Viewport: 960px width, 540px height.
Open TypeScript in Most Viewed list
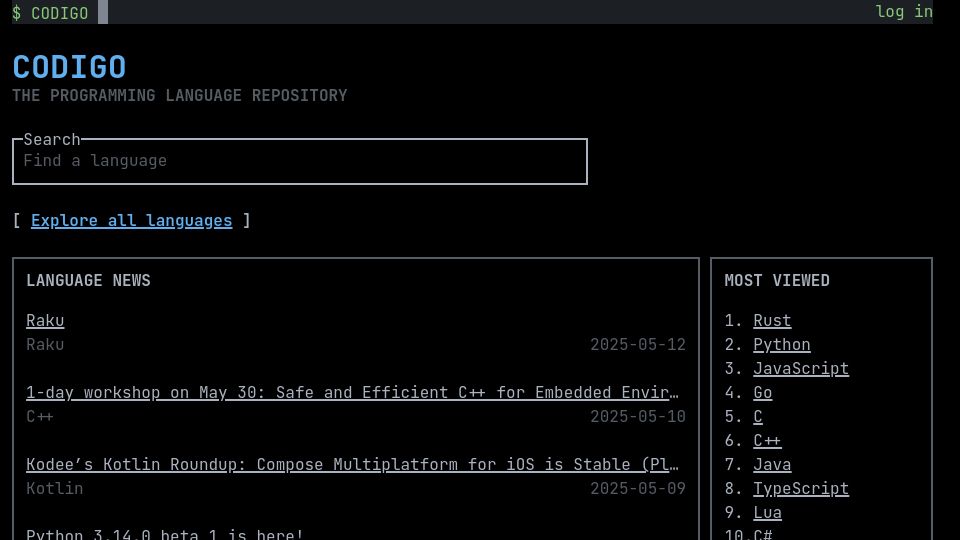pyautogui.click(x=801, y=489)
